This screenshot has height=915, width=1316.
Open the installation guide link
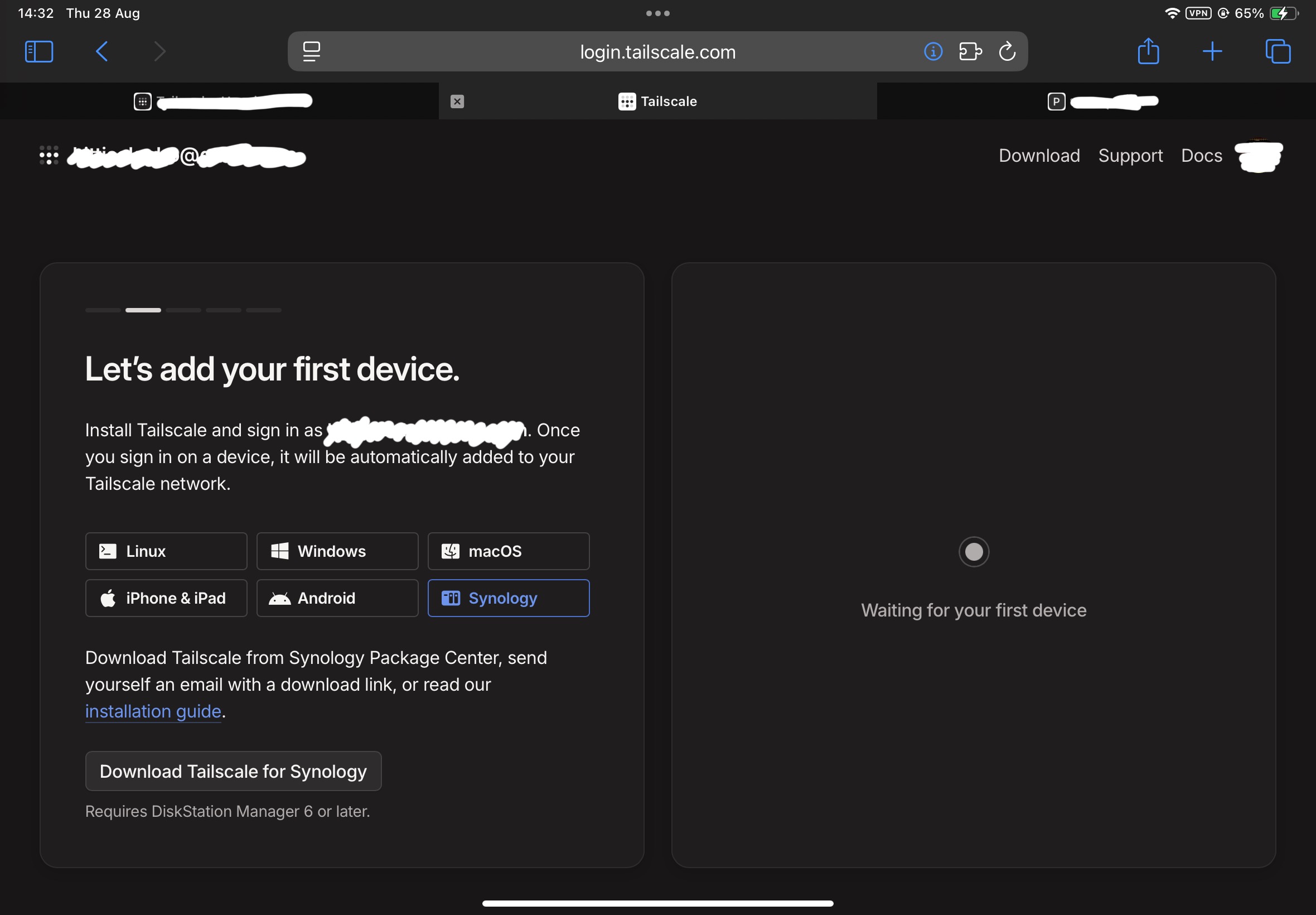tap(153, 711)
